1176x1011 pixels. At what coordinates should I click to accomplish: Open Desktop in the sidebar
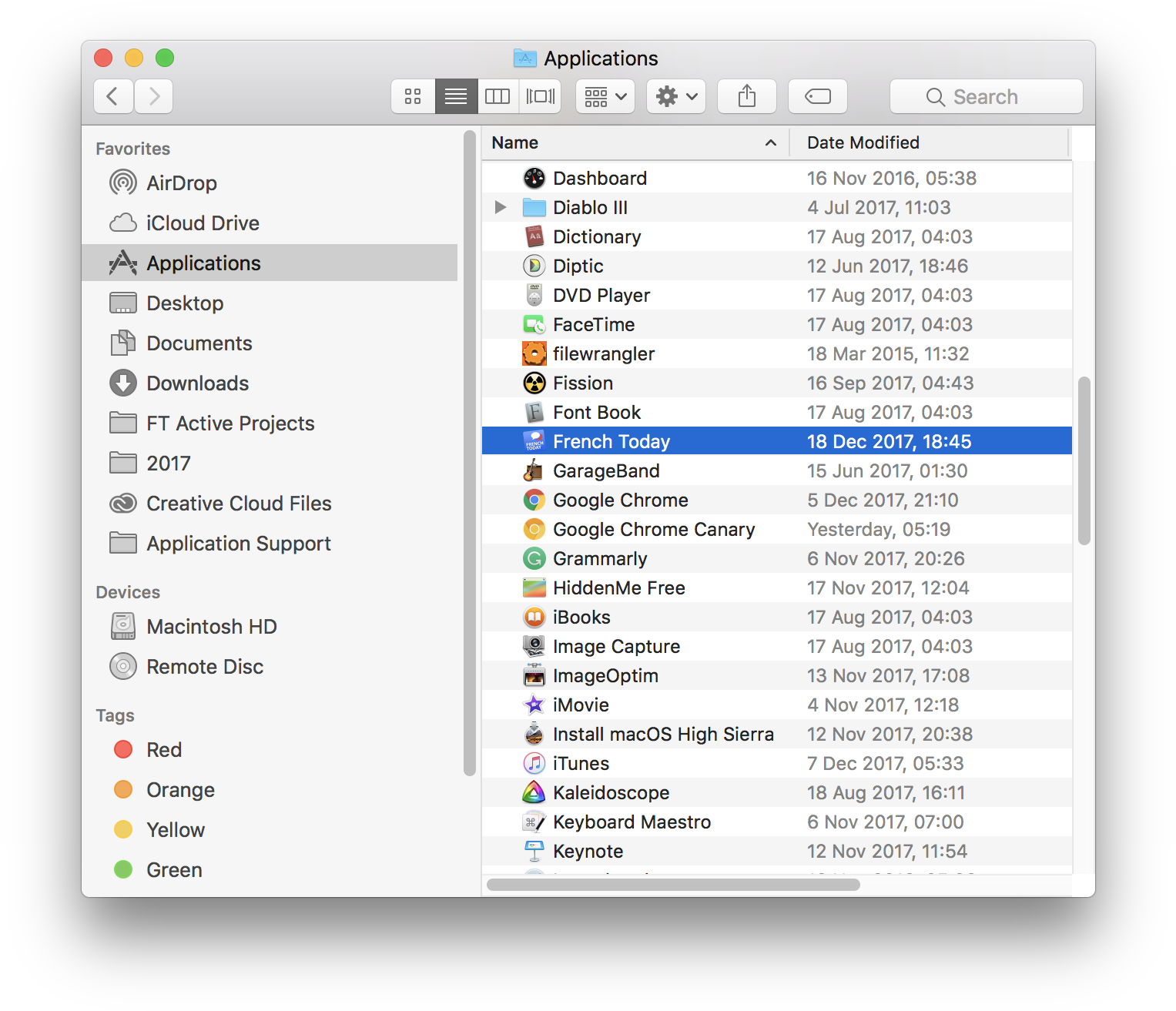click(270, 303)
